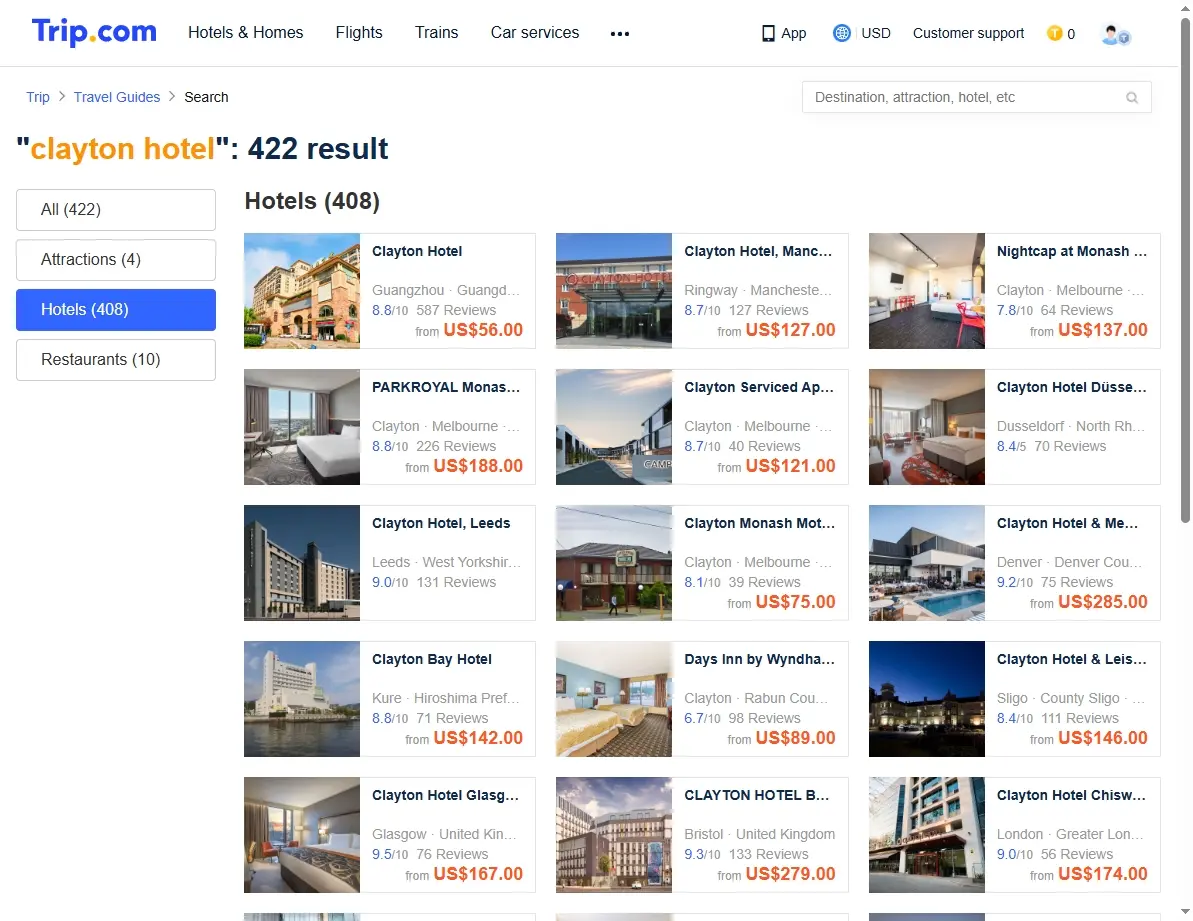Click the Trip Coins gold icon
The height and width of the screenshot is (921, 1193).
pos(1055,33)
